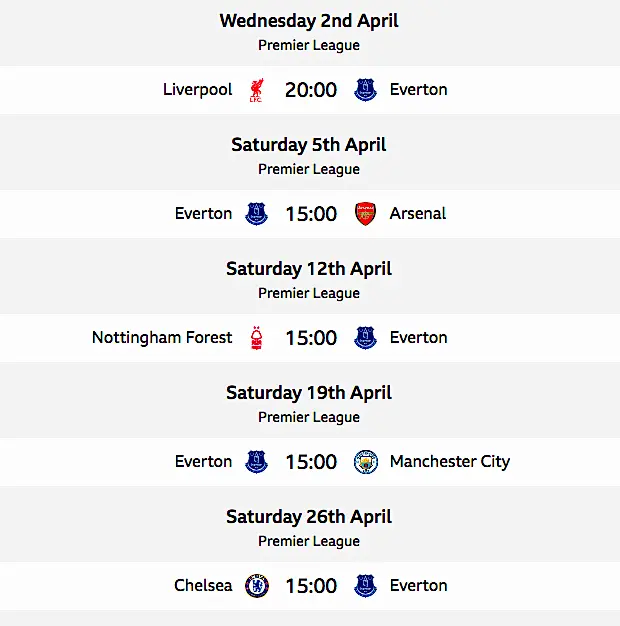The image size is (620, 626).
Task: Click the 20:00 kickoff time
Action: (x=310, y=90)
